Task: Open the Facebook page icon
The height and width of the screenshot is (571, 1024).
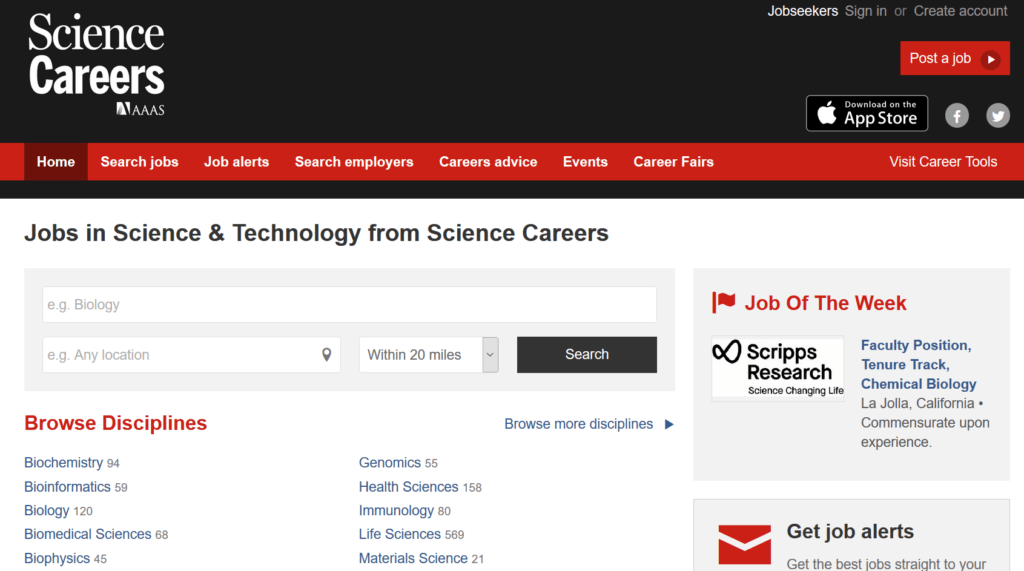Action: click(x=957, y=116)
